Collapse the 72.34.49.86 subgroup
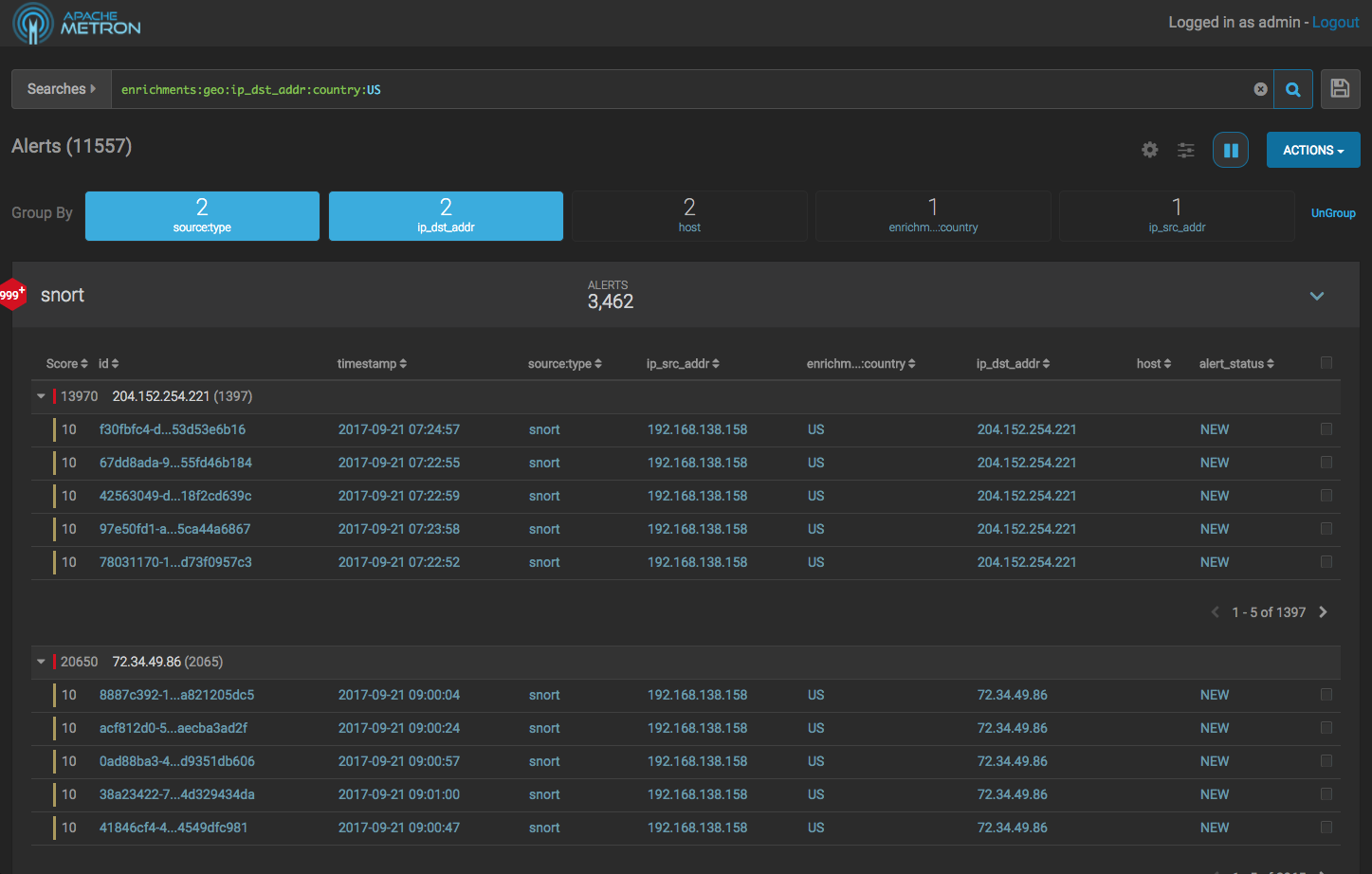The height and width of the screenshot is (874, 1372). (41, 662)
